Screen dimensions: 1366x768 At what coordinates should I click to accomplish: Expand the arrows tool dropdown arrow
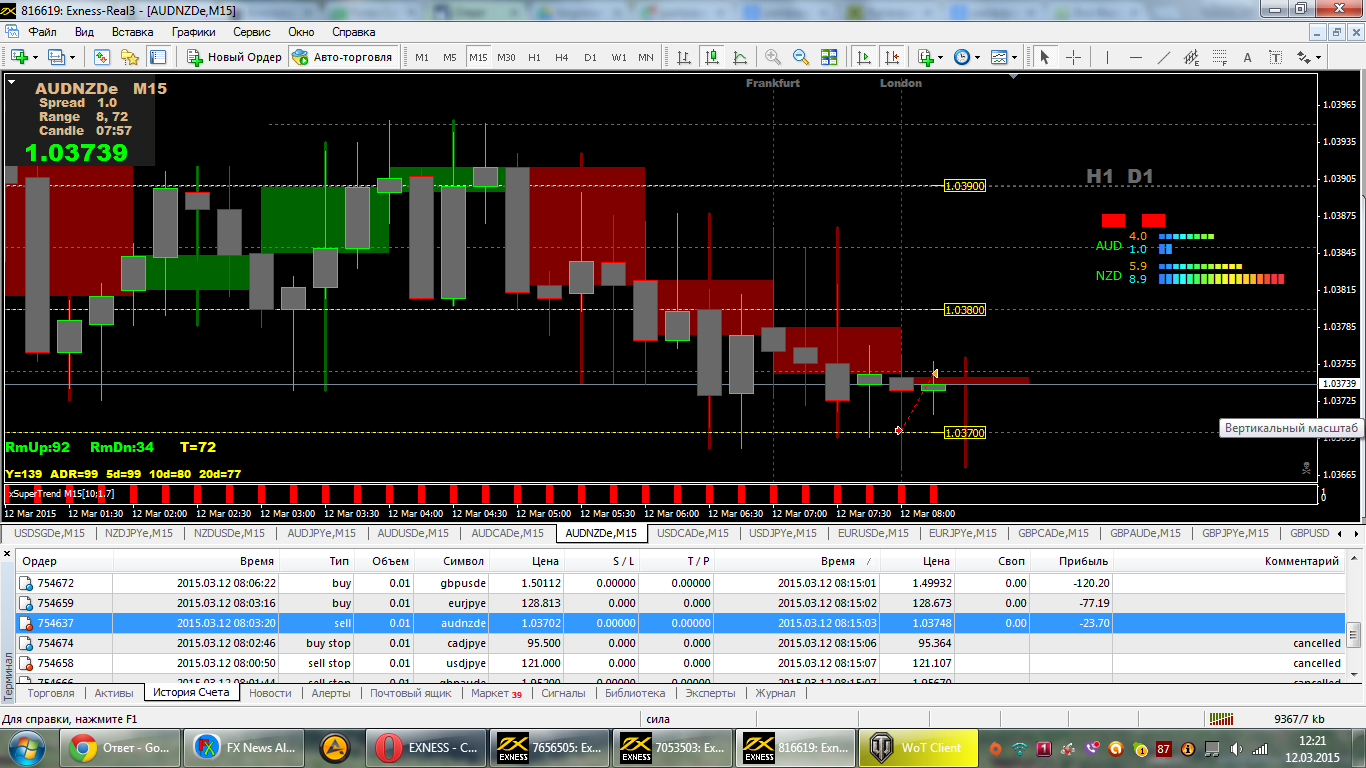[x=1318, y=57]
